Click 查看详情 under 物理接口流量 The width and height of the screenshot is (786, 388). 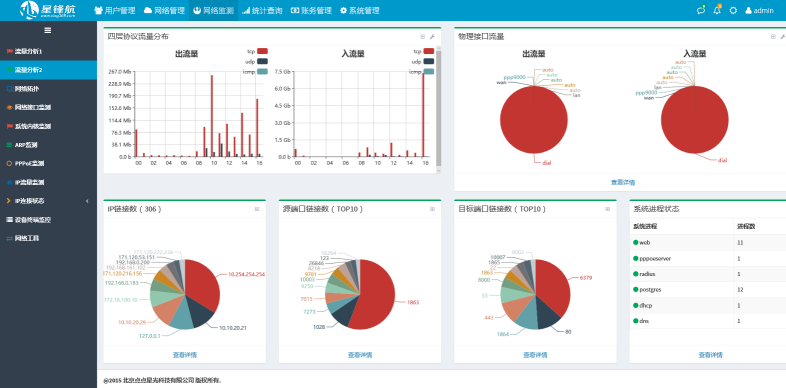click(x=623, y=182)
